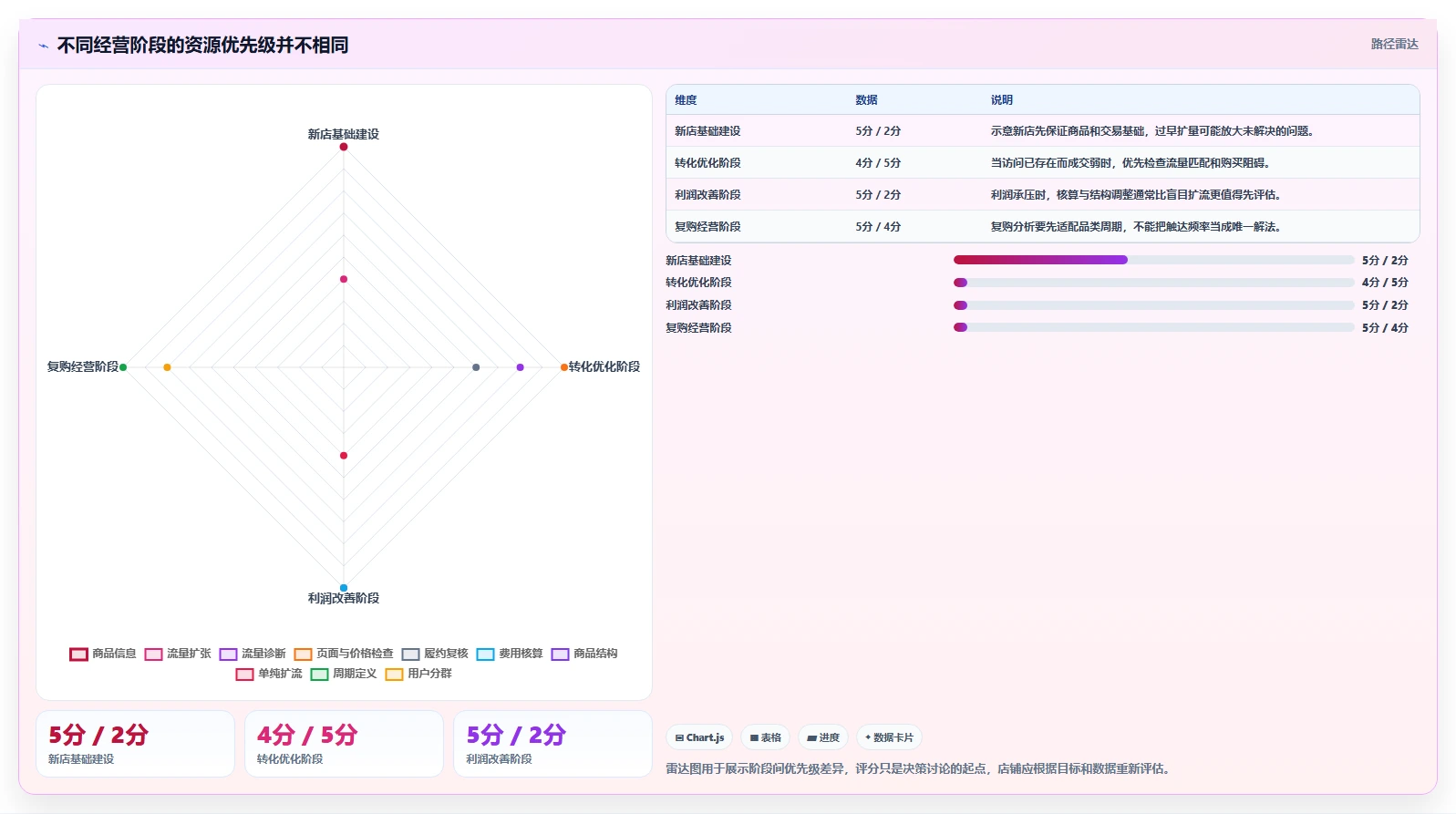Click the 新店基础建设 radar axis label
The image size is (1456, 814).
tap(344, 134)
